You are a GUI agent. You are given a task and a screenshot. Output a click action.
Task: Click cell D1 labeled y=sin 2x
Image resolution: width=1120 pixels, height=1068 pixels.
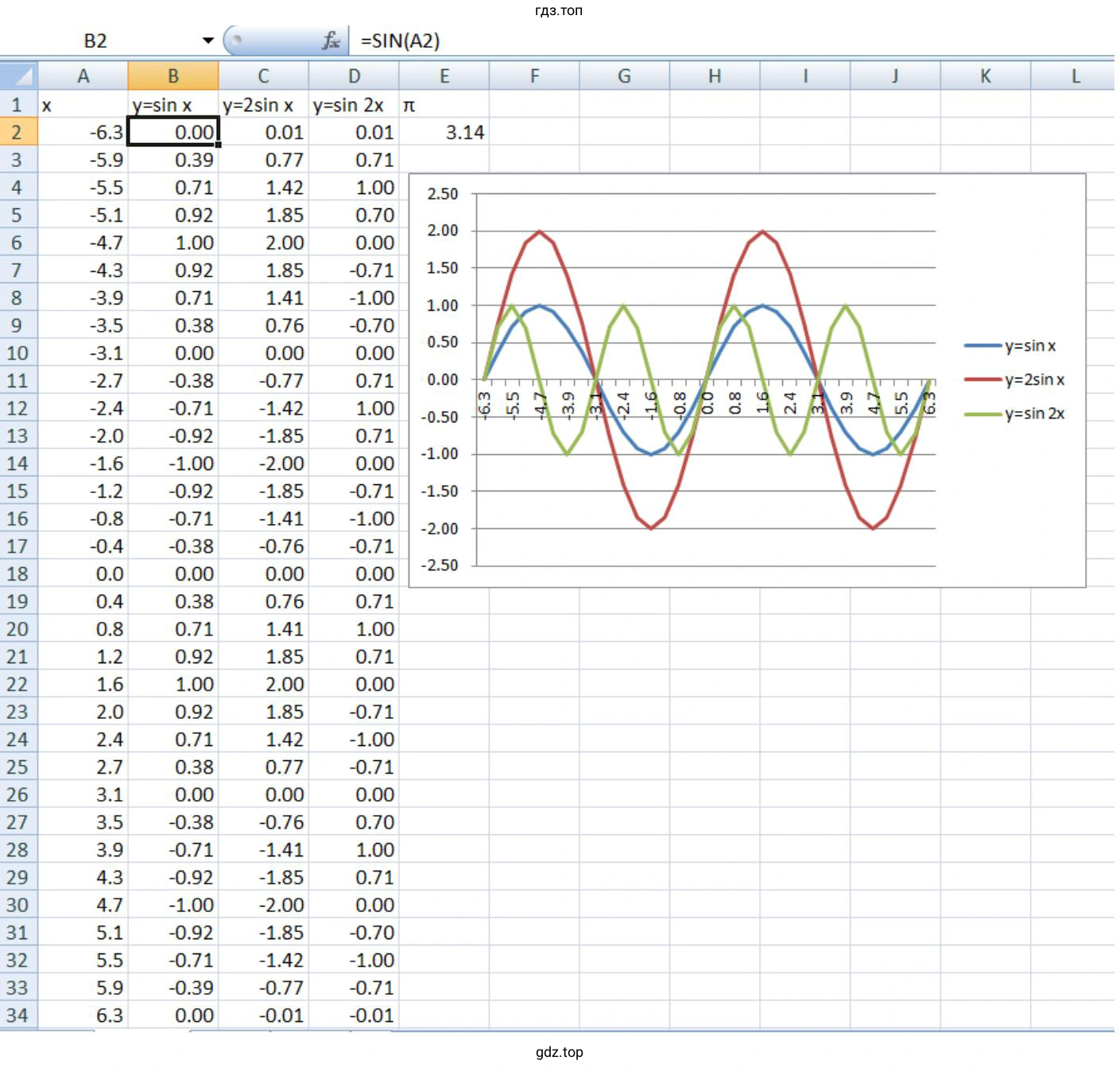coord(354,104)
